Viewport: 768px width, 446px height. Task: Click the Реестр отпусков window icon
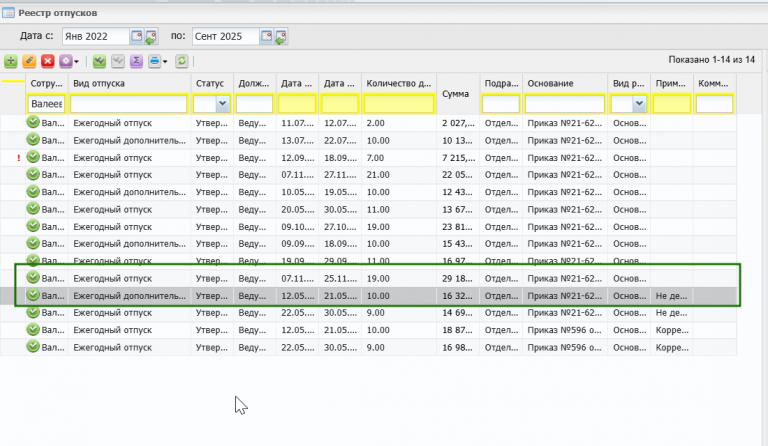8,13
